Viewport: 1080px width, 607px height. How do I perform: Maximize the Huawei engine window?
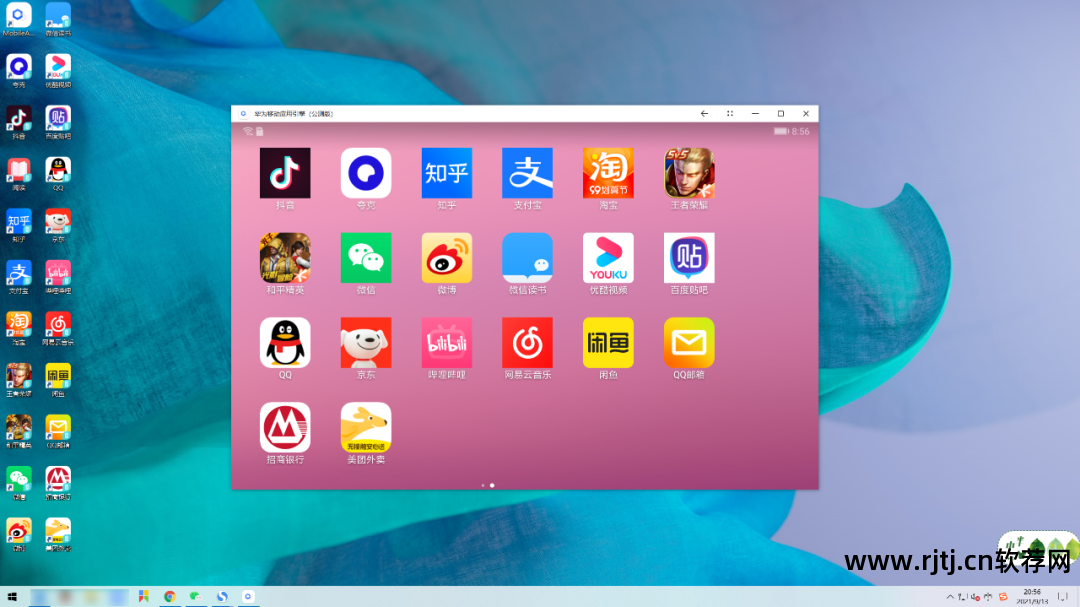point(780,114)
